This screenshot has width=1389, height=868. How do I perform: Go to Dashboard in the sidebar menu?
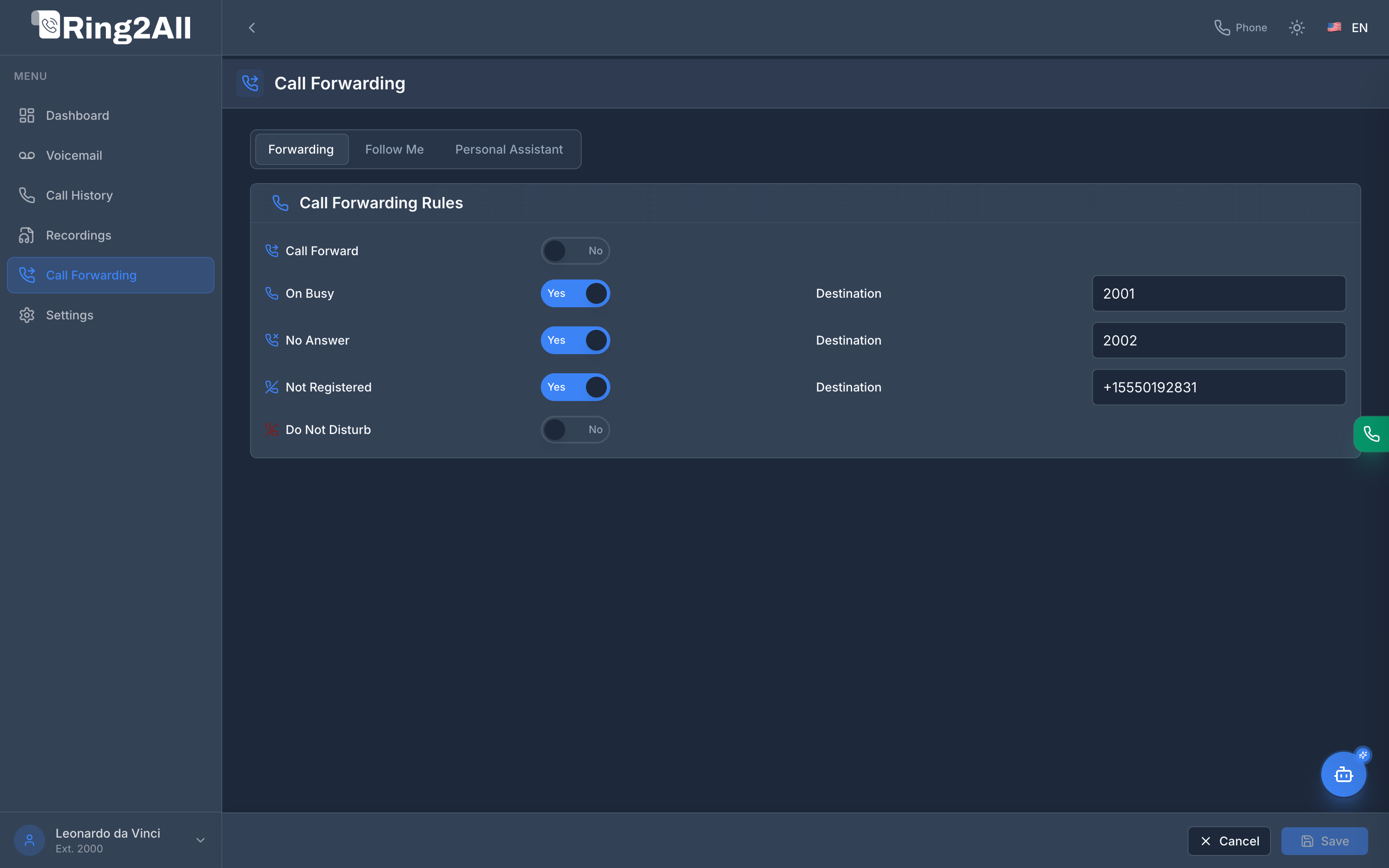click(110, 115)
